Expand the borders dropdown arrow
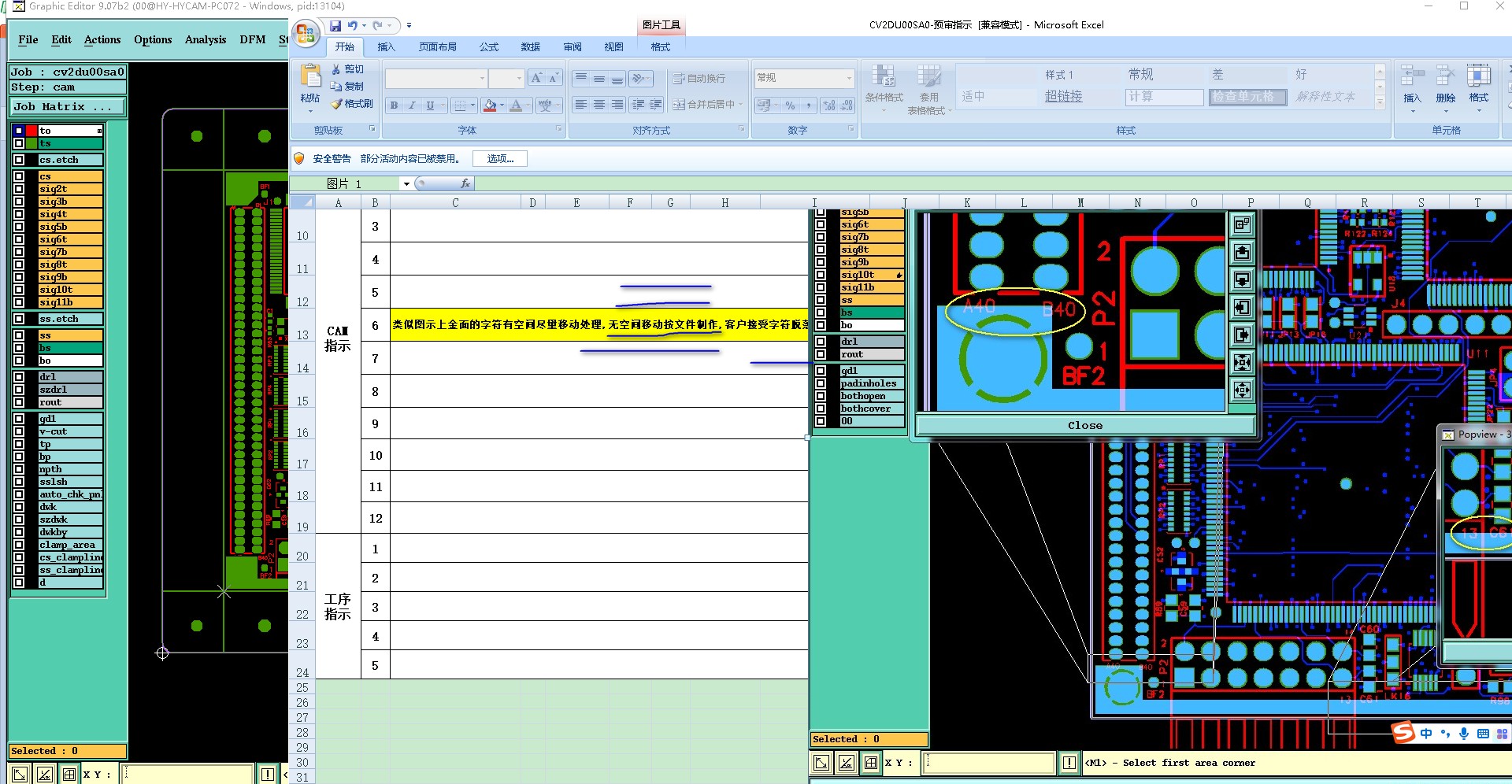 (x=473, y=105)
